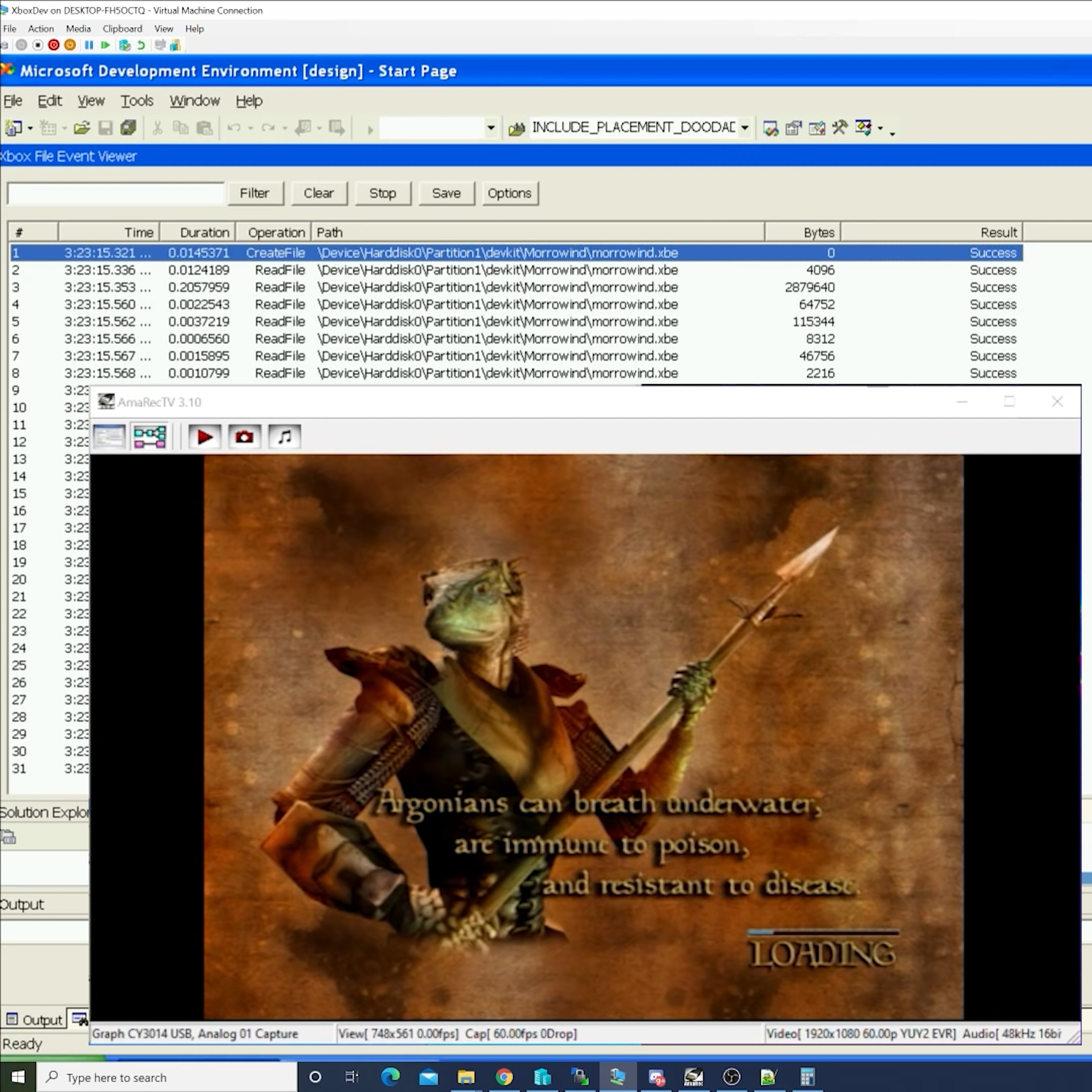Open VM connection Clipboard menu
Image resolution: width=1092 pixels, height=1092 pixels.
coord(122,28)
